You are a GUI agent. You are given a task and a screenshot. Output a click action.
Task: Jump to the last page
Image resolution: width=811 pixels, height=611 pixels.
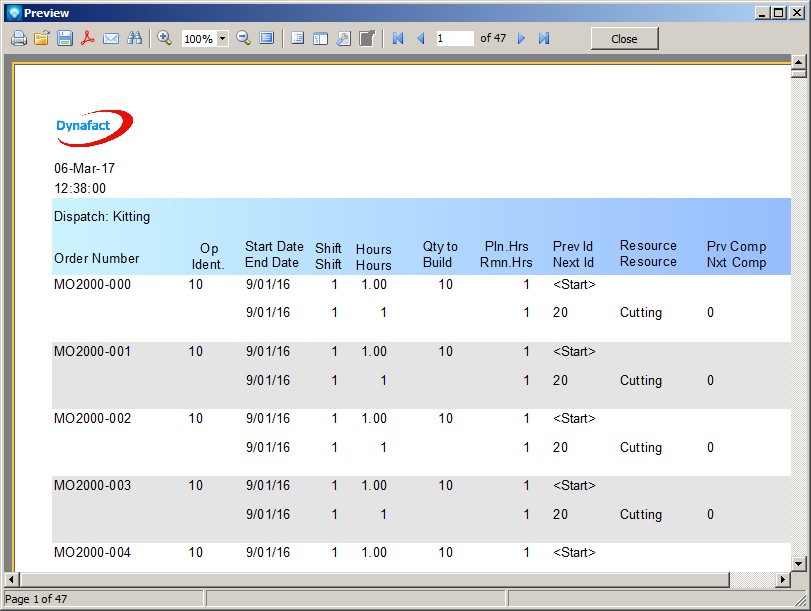tap(544, 38)
